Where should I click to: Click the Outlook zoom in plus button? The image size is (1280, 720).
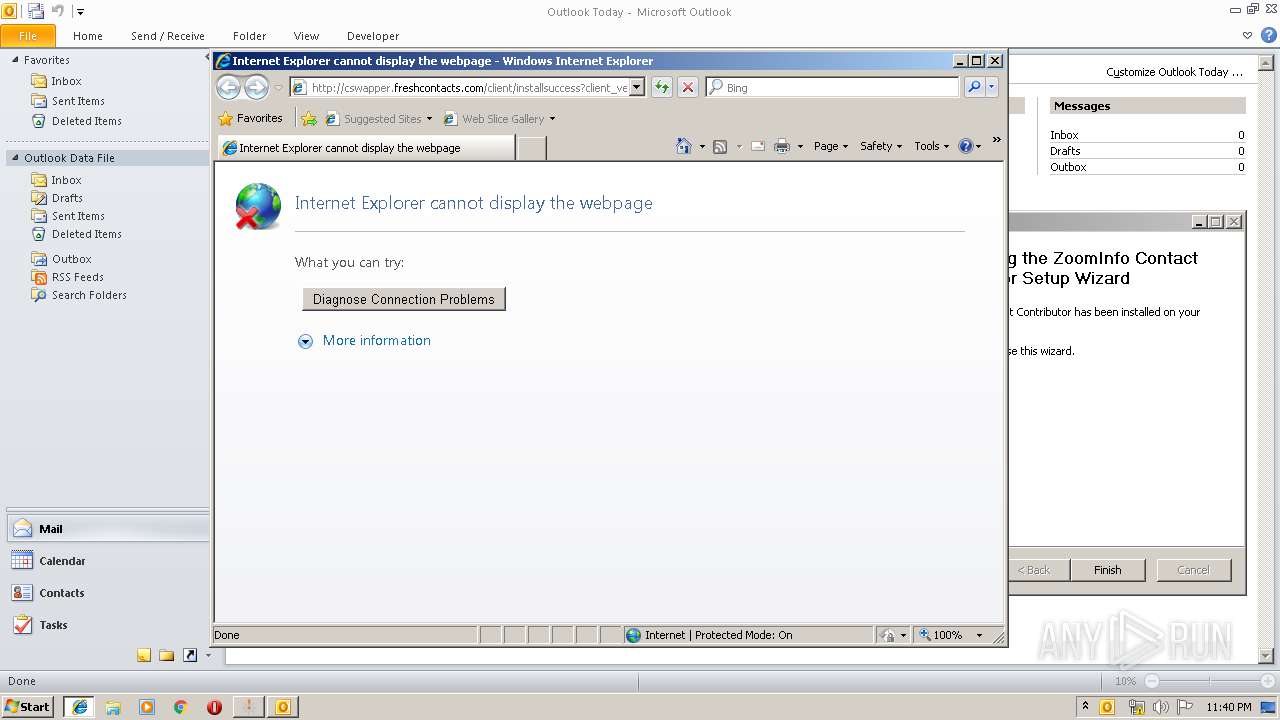[x=1267, y=681]
